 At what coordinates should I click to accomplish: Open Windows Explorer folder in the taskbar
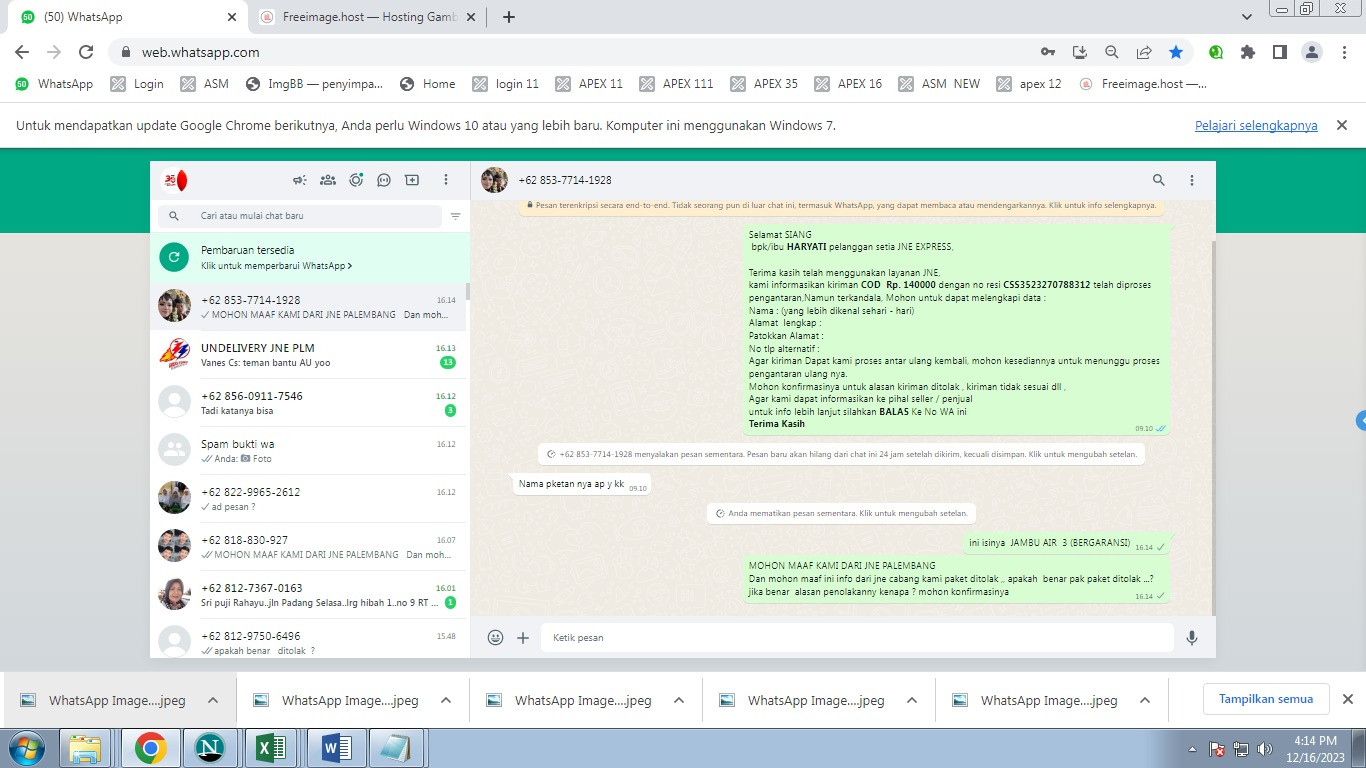point(86,748)
